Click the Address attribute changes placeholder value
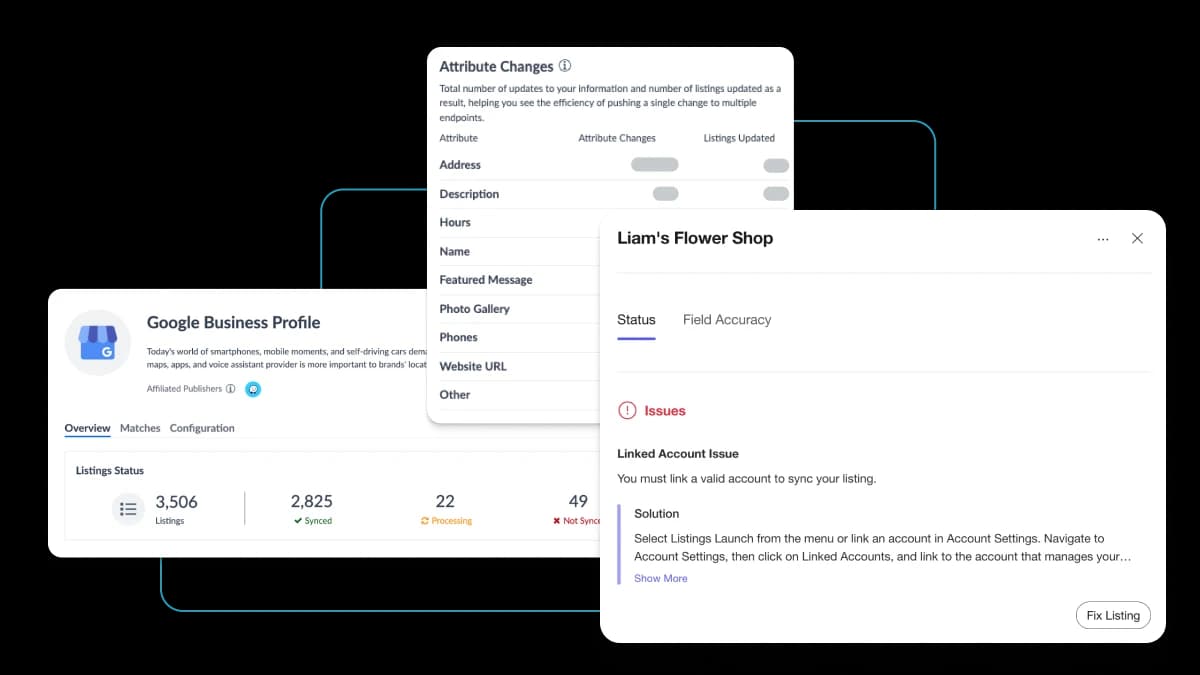The image size is (1200, 675). [655, 165]
